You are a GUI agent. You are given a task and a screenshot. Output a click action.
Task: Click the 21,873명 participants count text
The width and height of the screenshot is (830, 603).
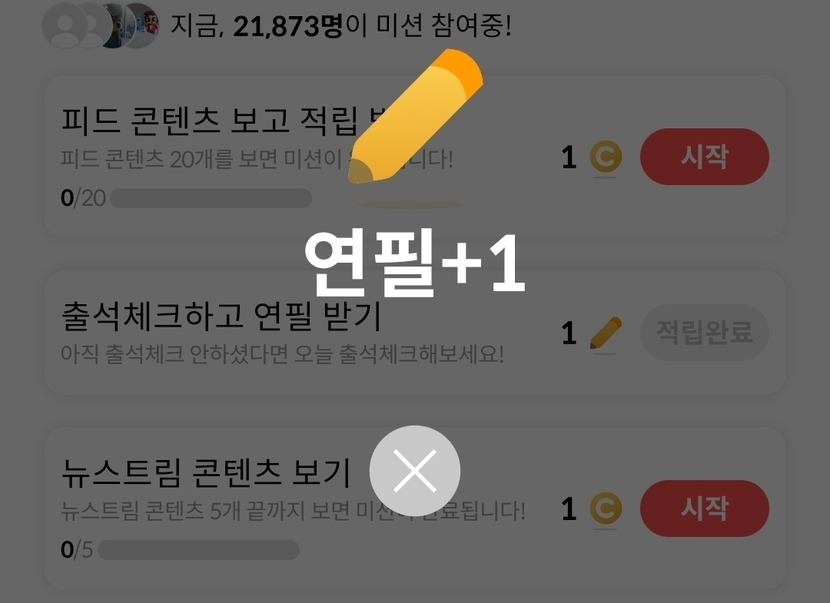click(288, 26)
